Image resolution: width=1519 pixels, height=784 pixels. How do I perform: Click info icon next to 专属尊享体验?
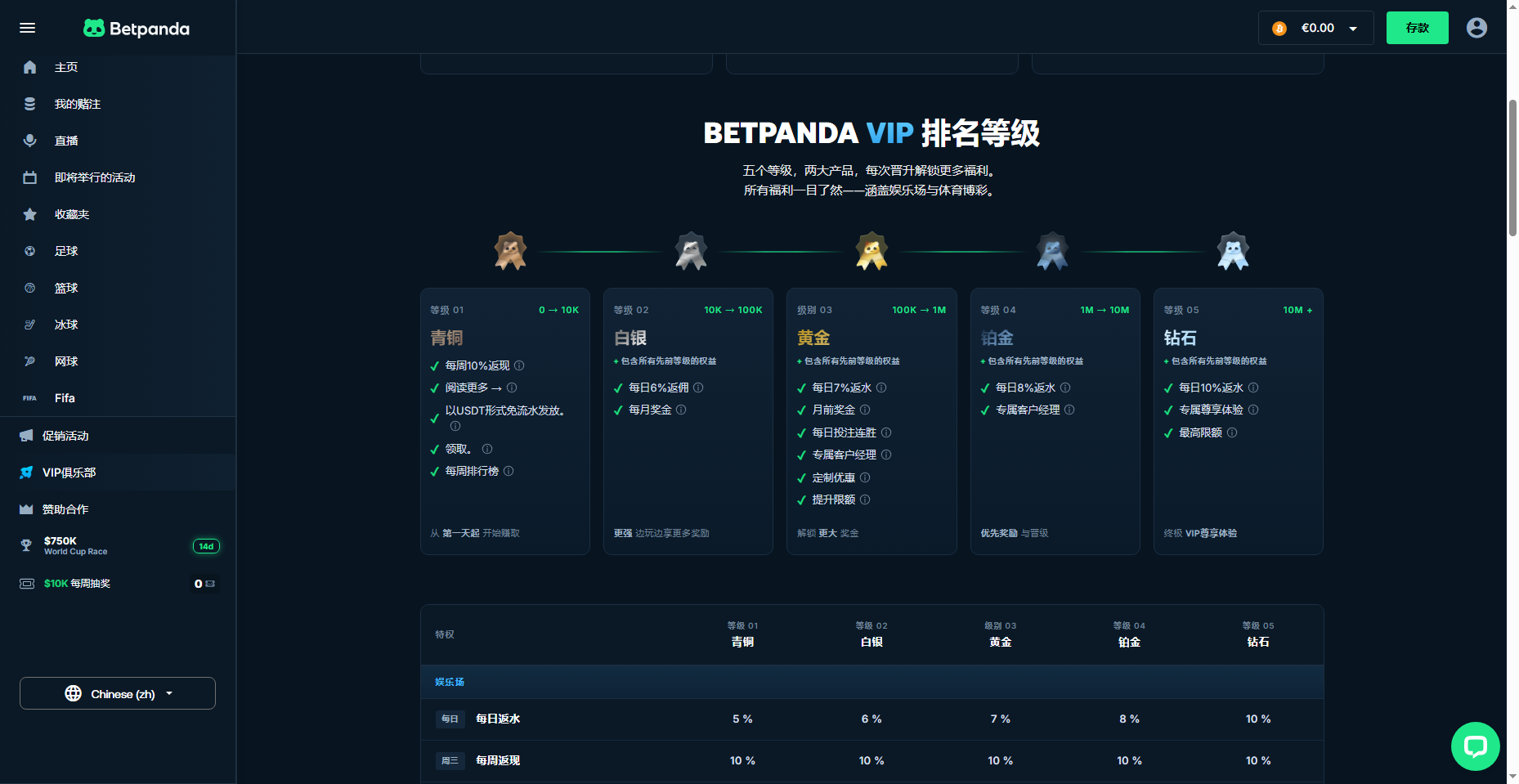(1253, 410)
